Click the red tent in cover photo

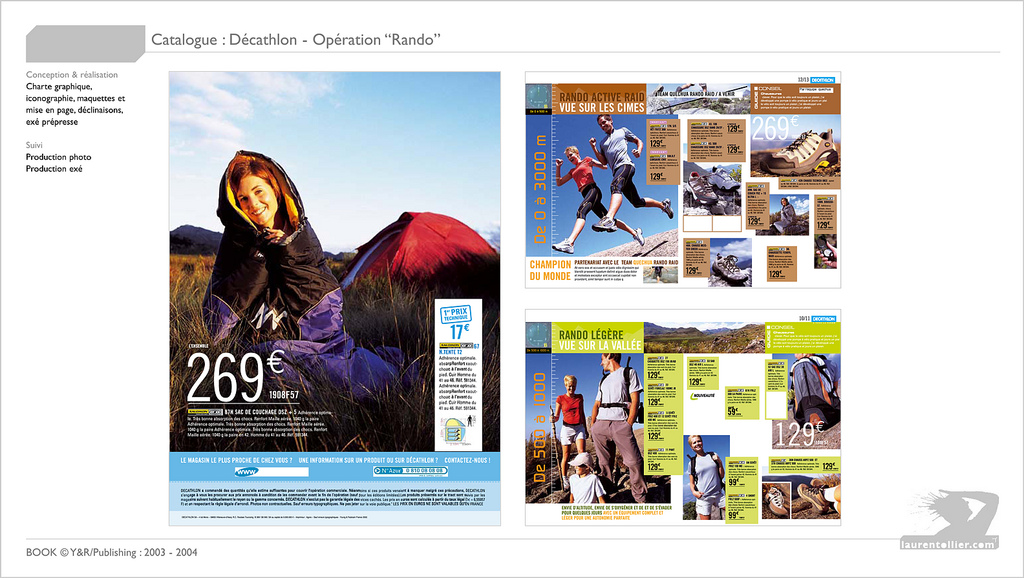coord(422,251)
